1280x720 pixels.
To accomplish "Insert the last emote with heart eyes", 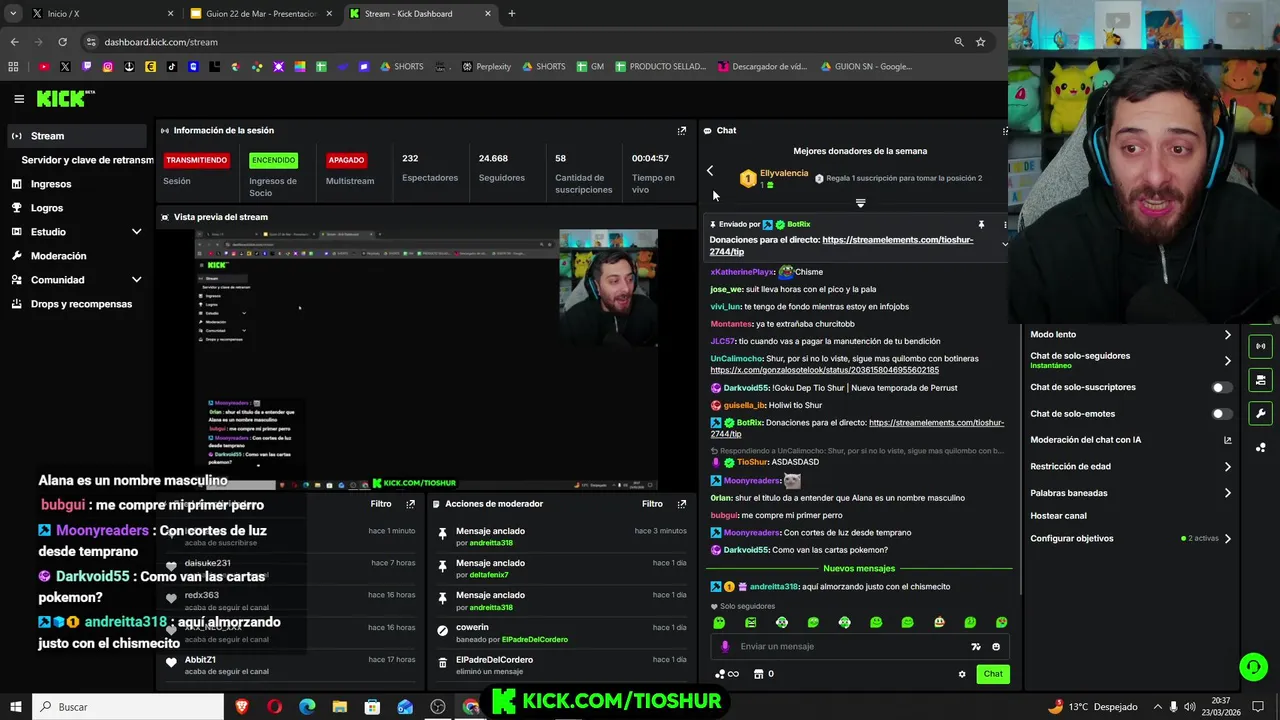I will [x=1001, y=623].
